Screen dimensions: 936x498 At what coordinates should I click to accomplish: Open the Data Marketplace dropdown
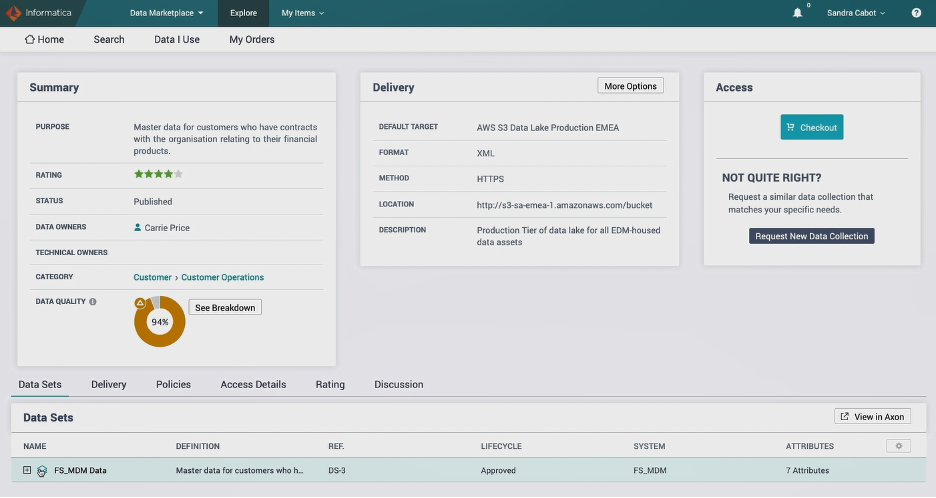(x=167, y=13)
